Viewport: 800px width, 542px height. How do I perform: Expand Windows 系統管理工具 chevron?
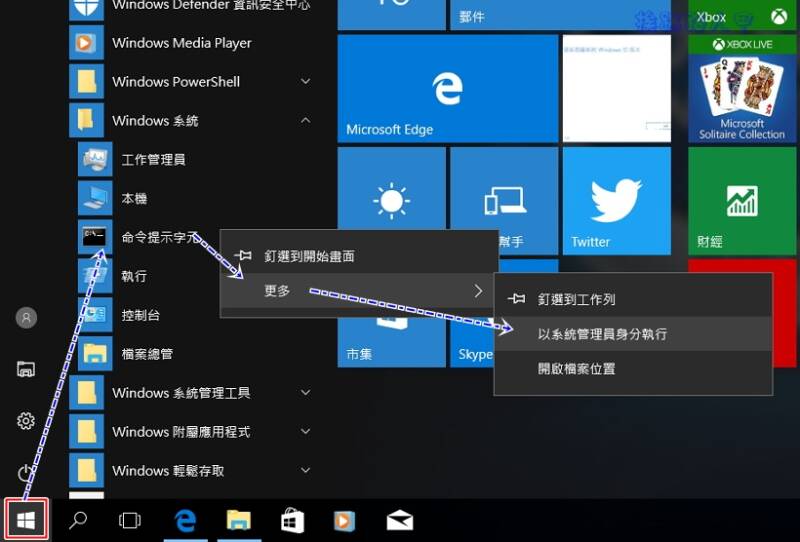click(305, 392)
